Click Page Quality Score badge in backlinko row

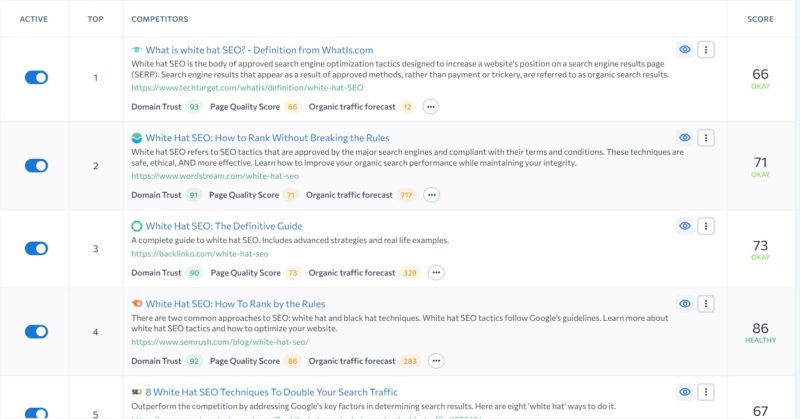pyautogui.click(x=292, y=273)
